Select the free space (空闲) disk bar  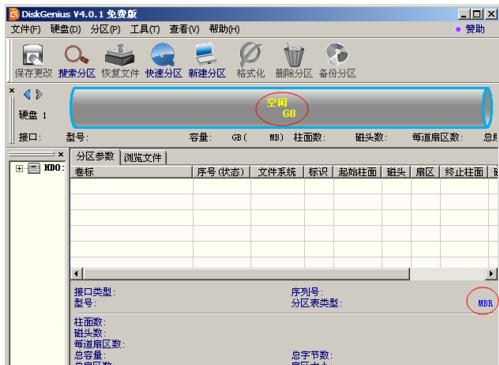pos(281,108)
